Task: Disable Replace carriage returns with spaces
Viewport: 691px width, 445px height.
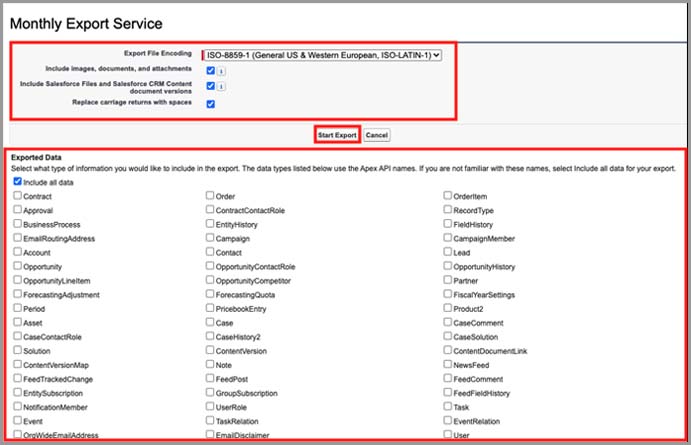Action: coord(210,103)
